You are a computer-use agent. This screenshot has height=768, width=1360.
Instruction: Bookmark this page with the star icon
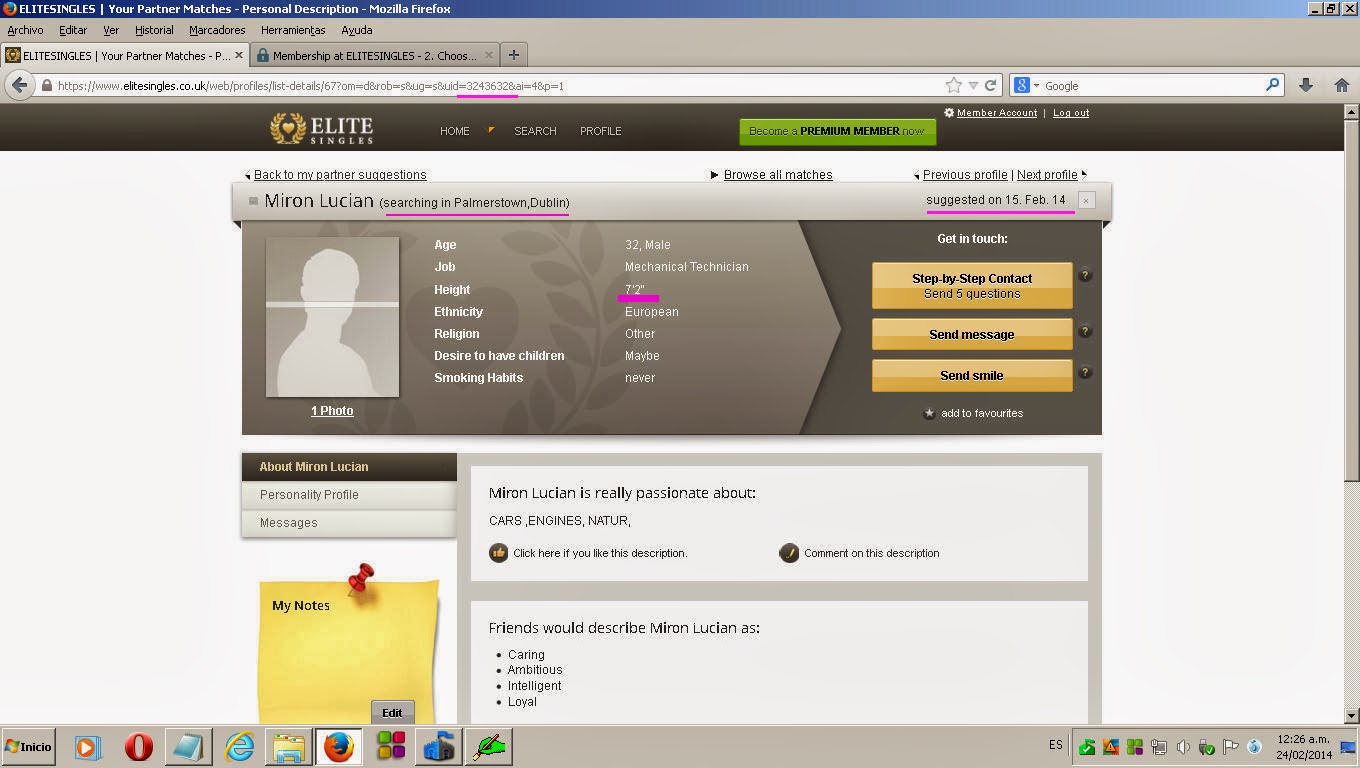coord(953,86)
